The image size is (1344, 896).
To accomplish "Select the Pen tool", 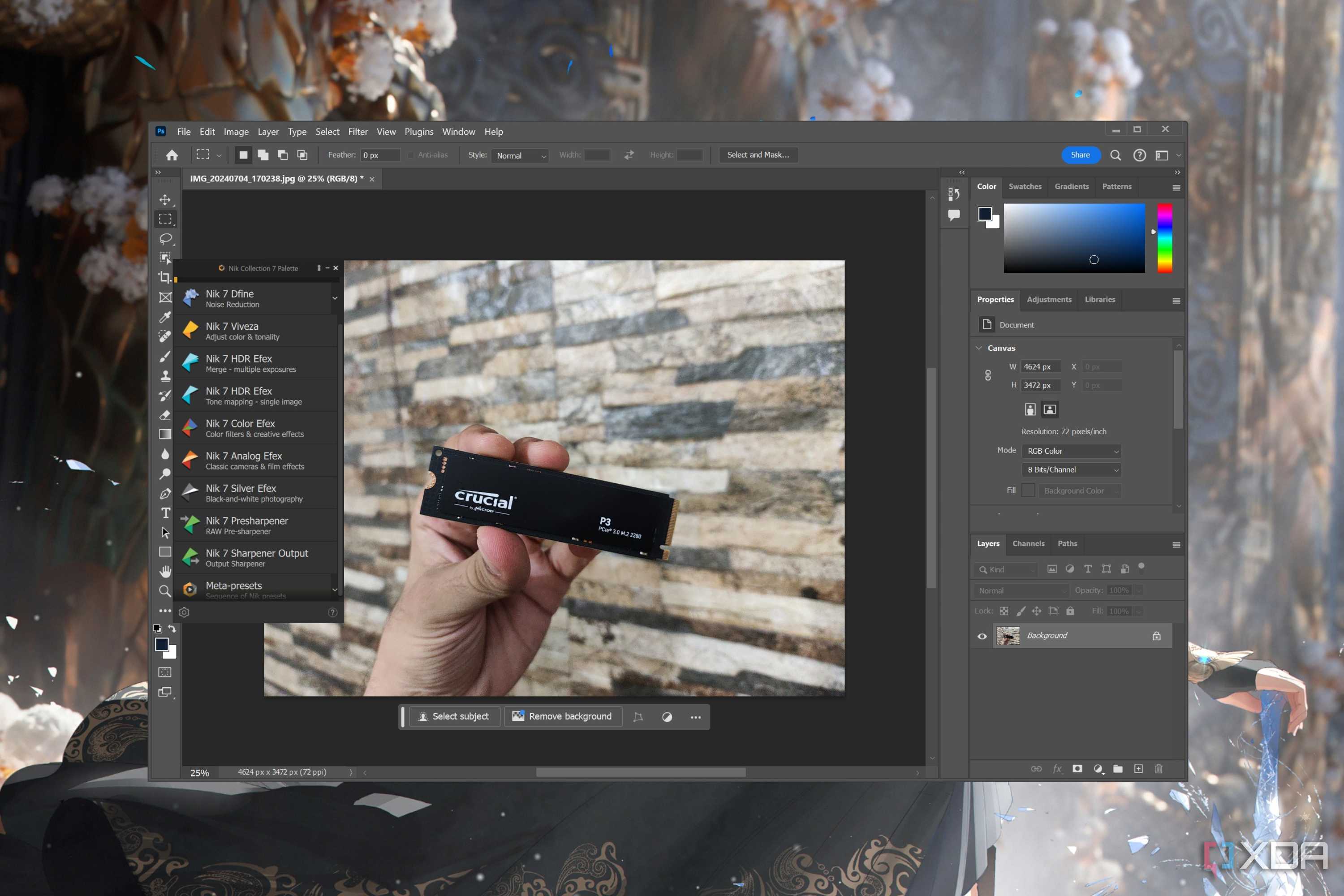I will 165,493.
